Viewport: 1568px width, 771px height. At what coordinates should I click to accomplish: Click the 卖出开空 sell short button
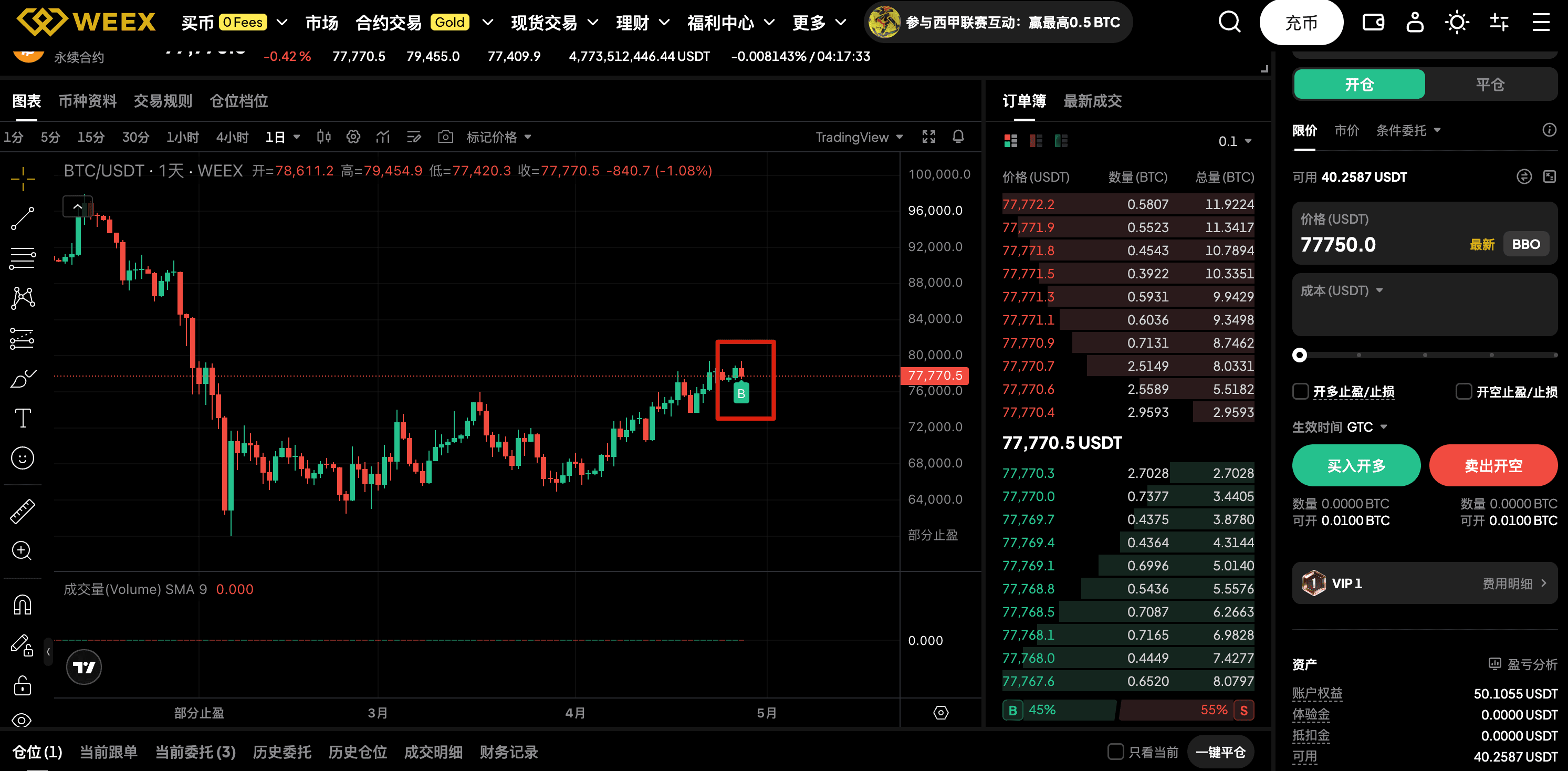click(1493, 465)
